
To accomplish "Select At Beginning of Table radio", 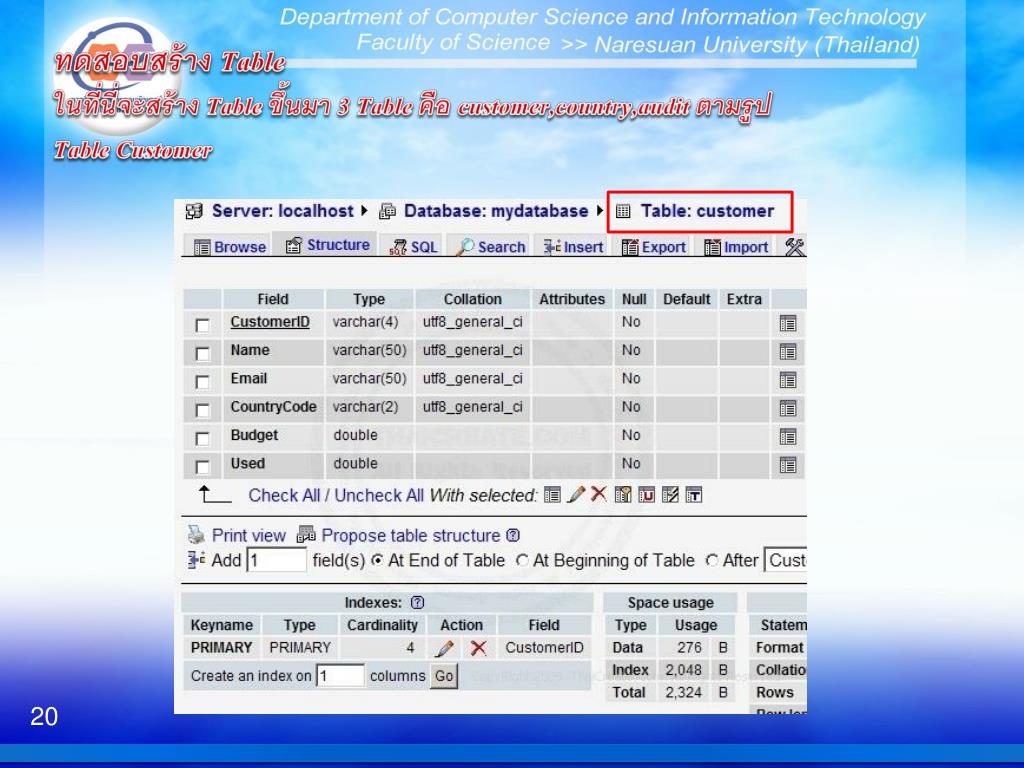I will pyautogui.click(x=522, y=560).
